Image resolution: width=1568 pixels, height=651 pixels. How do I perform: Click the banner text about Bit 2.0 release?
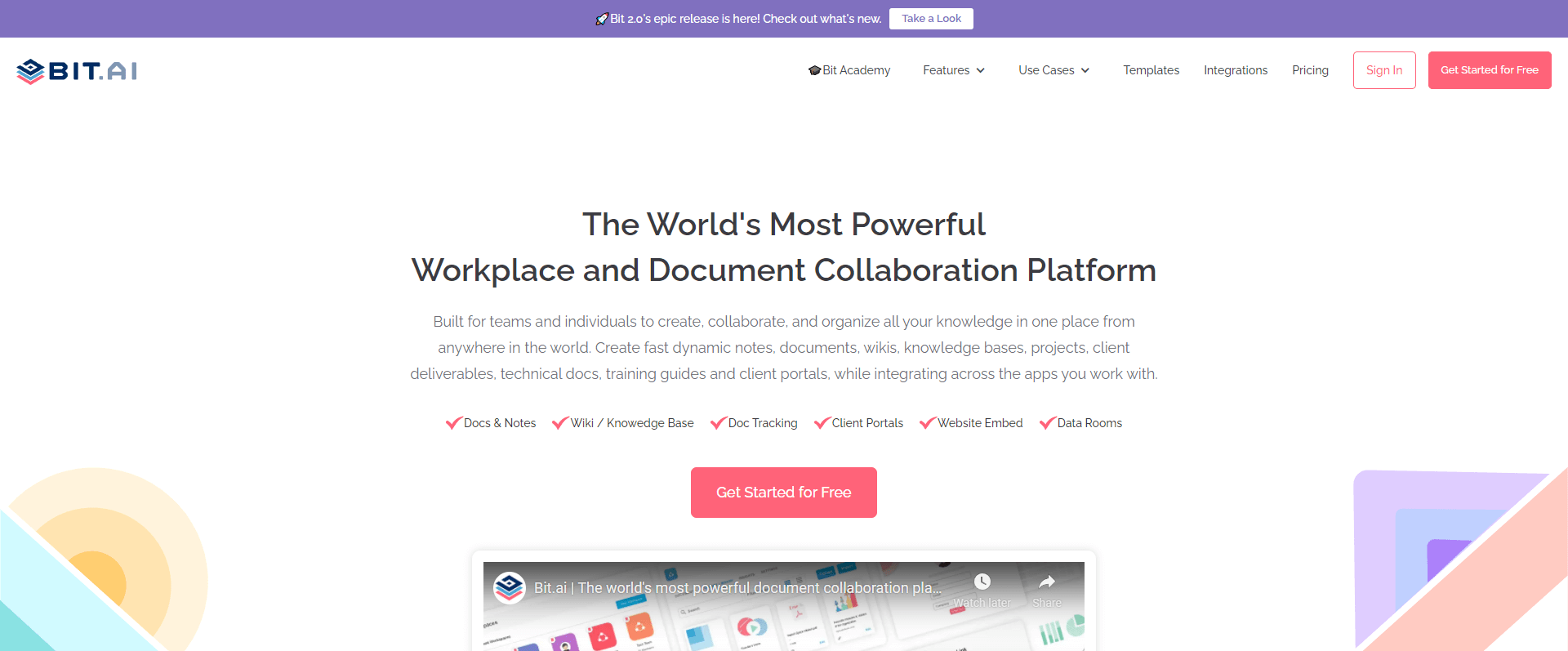746,19
